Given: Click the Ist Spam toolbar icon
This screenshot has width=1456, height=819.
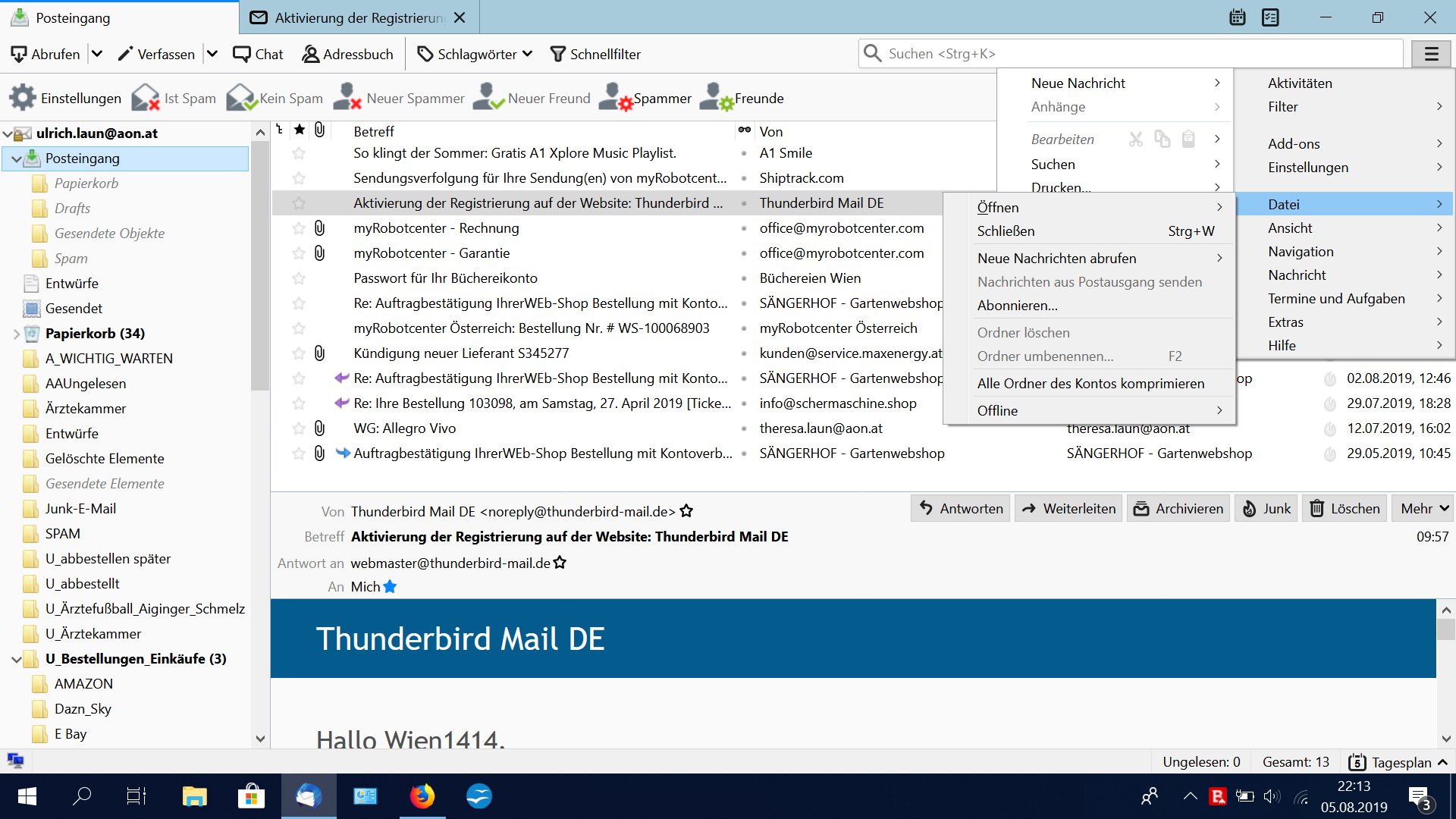Looking at the screenshot, I should (x=146, y=99).
